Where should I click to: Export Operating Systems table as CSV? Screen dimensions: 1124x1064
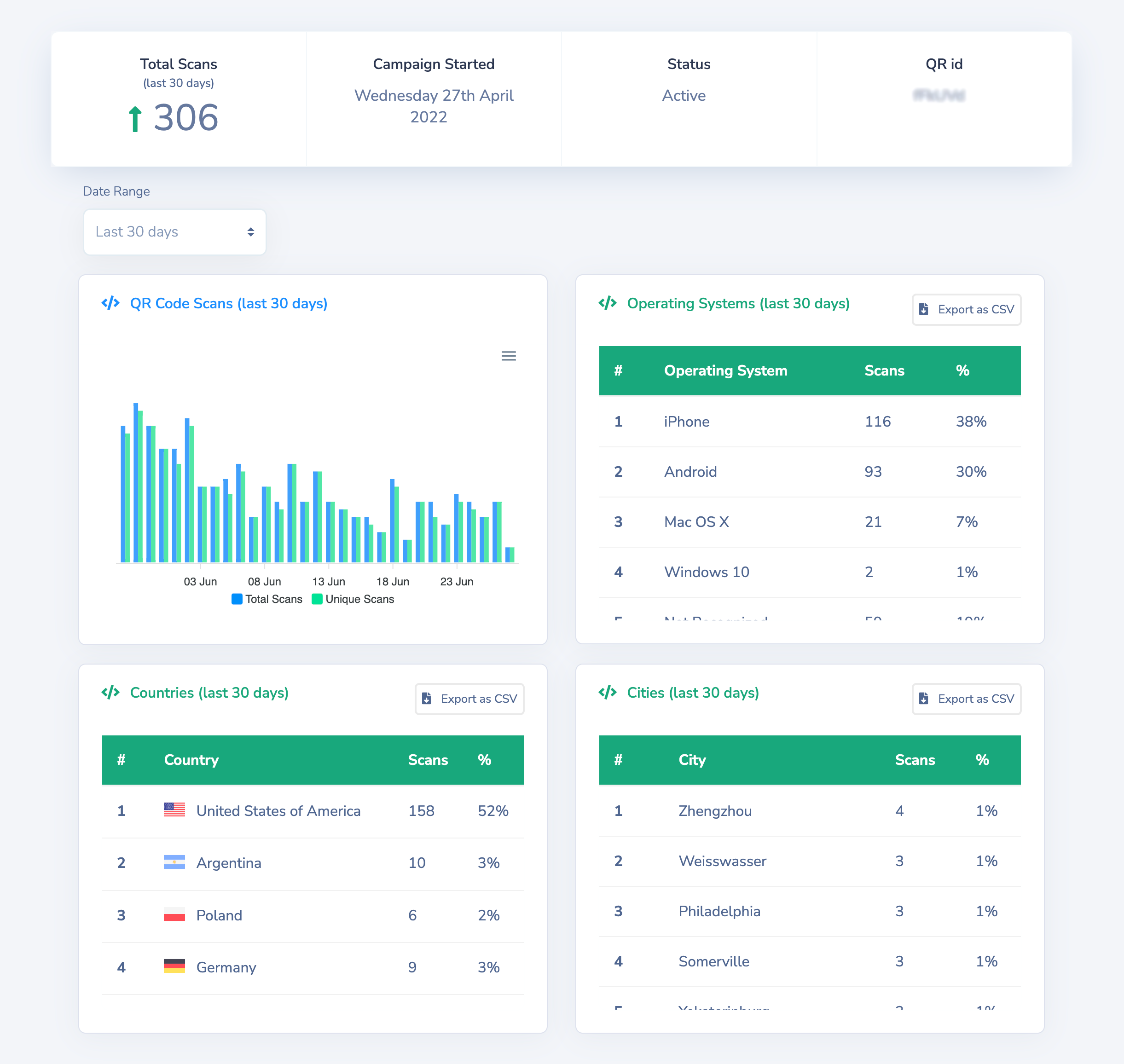[x=966, y=309]
